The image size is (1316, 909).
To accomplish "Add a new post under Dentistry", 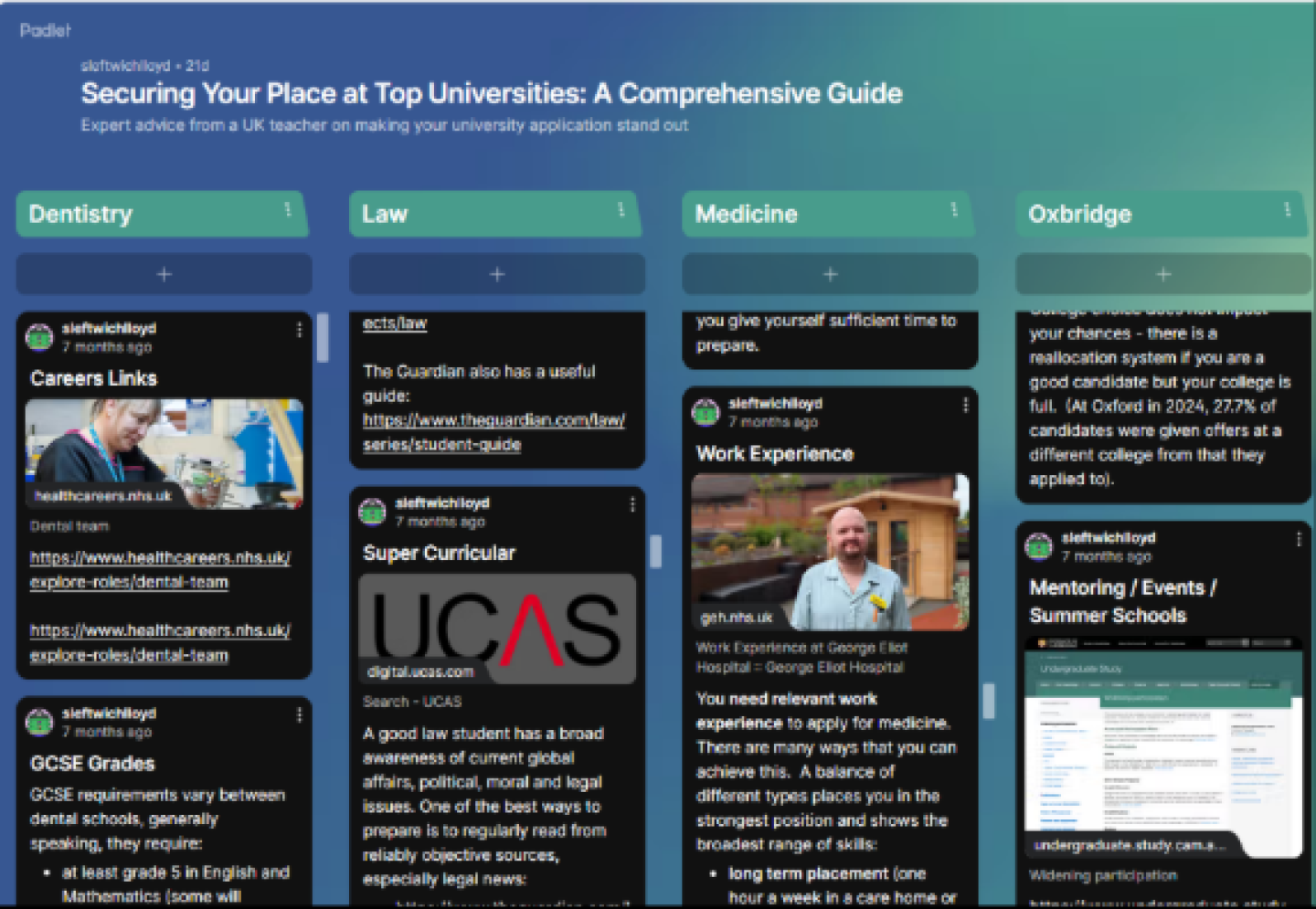I will tap(164, 274).
